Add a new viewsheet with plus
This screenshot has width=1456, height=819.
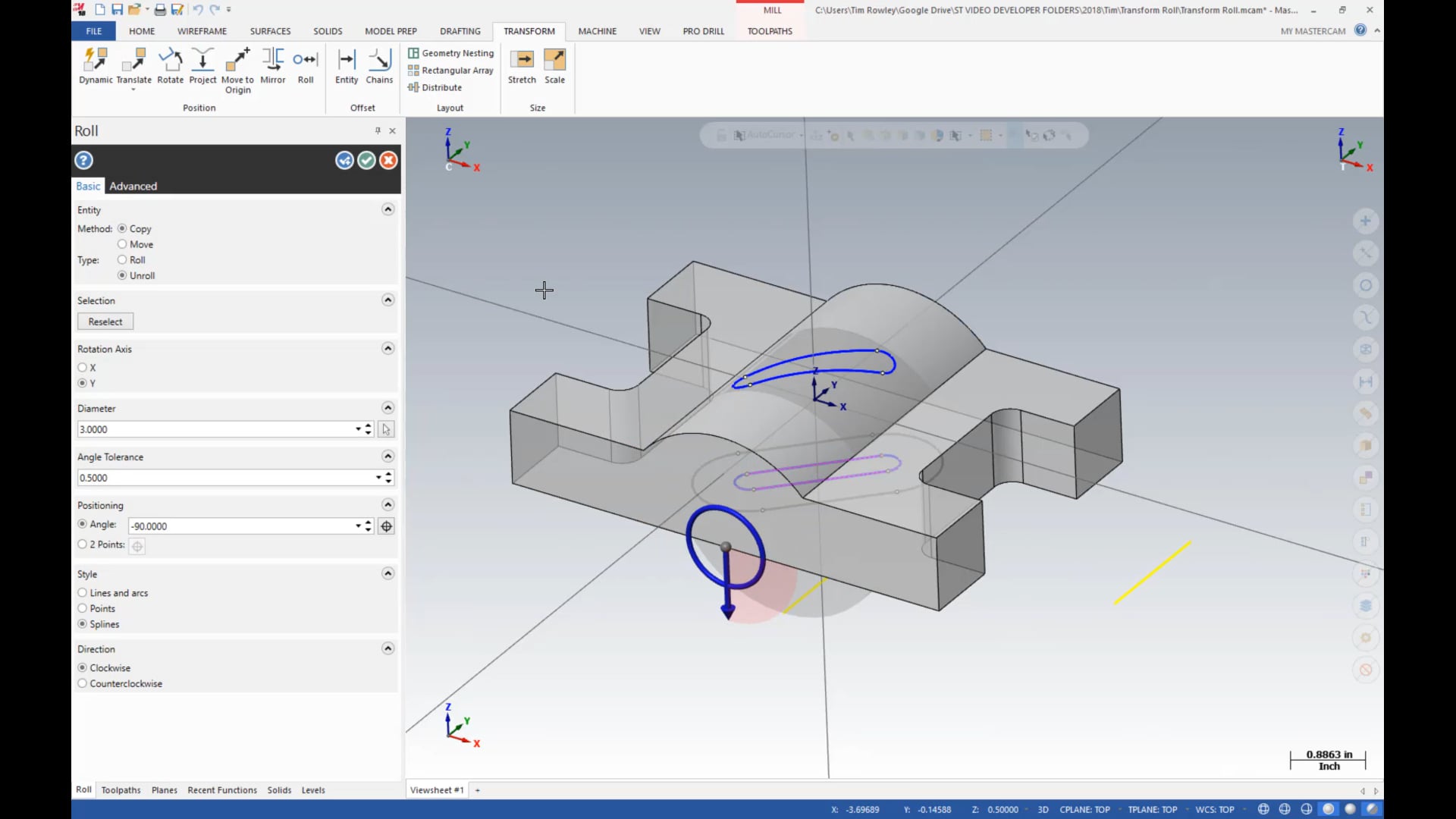click(x=478, y=790)
